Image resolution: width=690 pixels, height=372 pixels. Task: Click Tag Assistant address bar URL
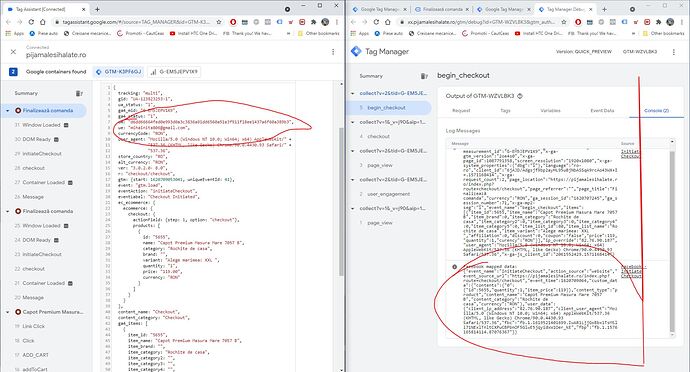click(x=136, y=22)
